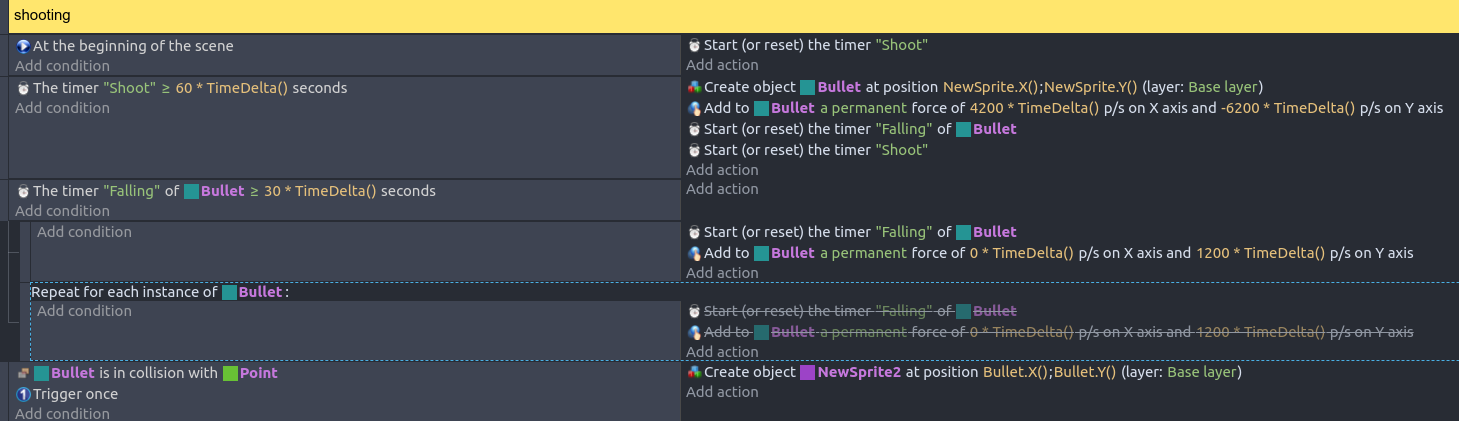This screenshot has width=1459, height=421.
Task: Add action below the Create object NewSprite2 action
Action: [722, 392]
